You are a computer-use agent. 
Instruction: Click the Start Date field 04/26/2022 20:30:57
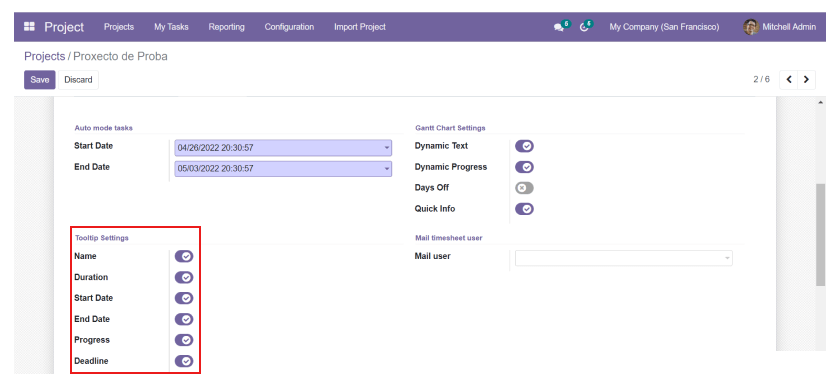pyautogui.click(x=283, y=148)
